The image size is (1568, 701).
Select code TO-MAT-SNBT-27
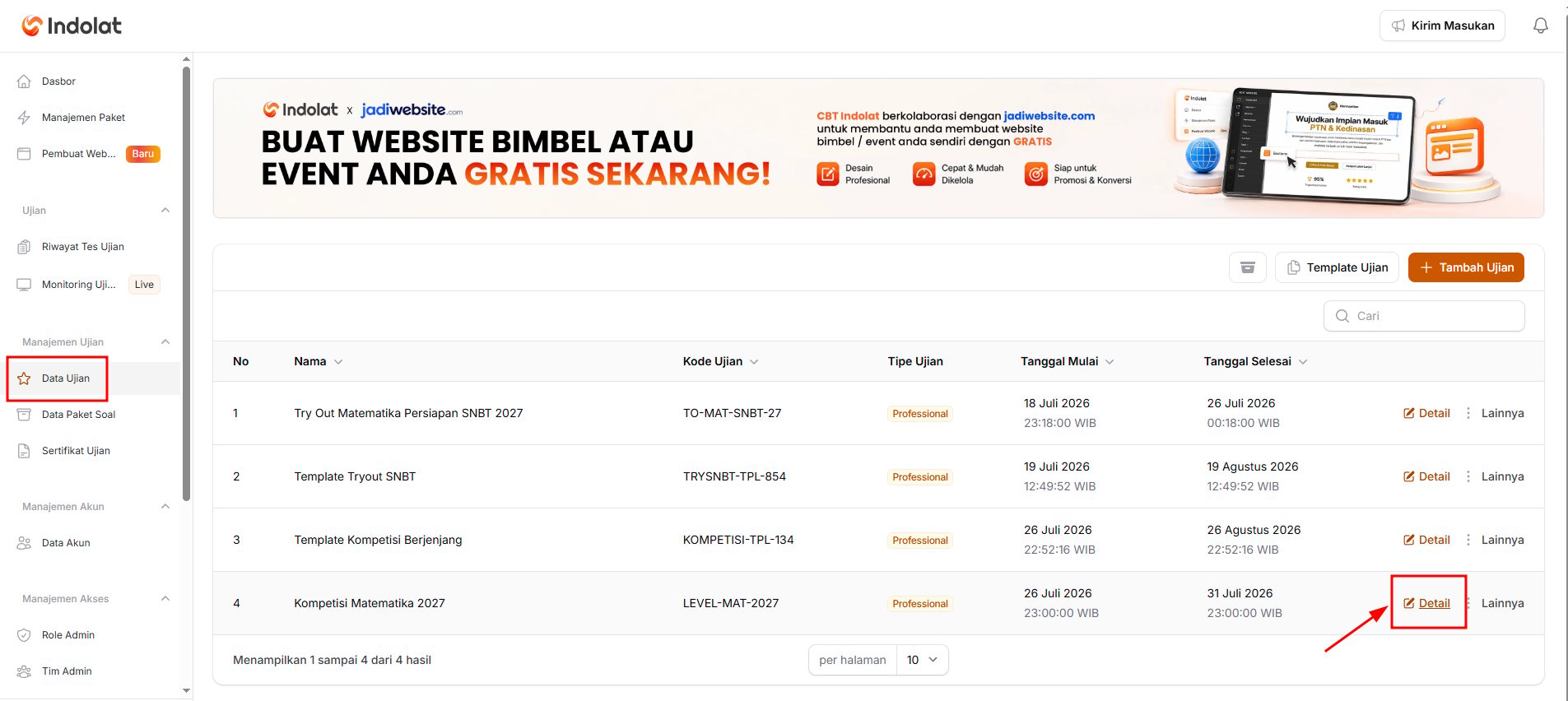click(x=732, y=413)
